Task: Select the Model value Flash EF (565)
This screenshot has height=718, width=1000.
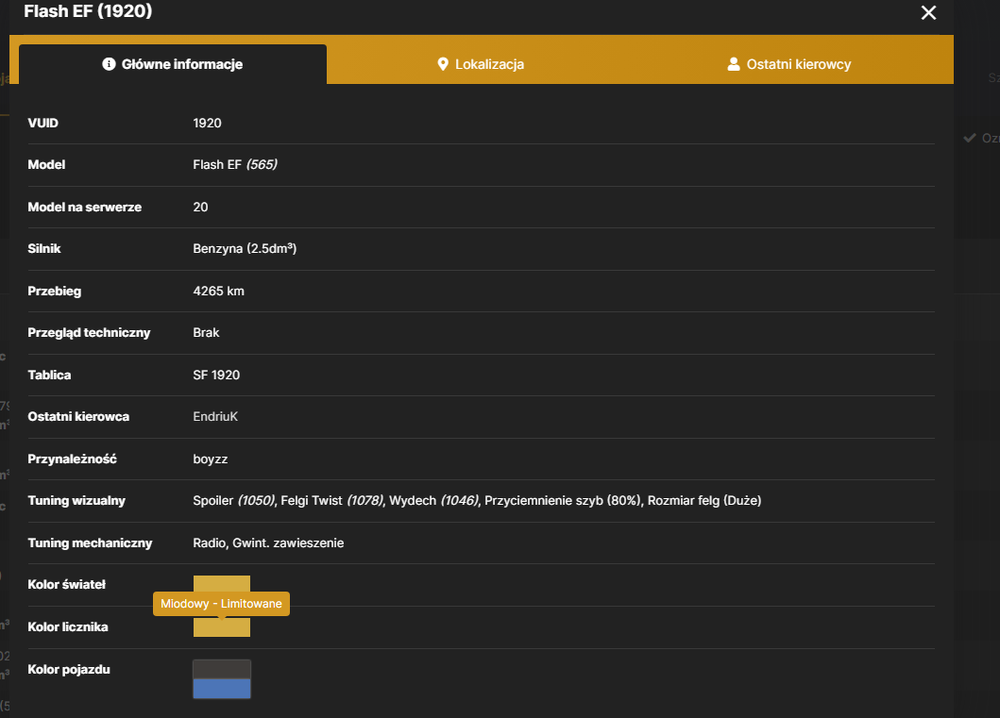Action: [x=235, y=165]
